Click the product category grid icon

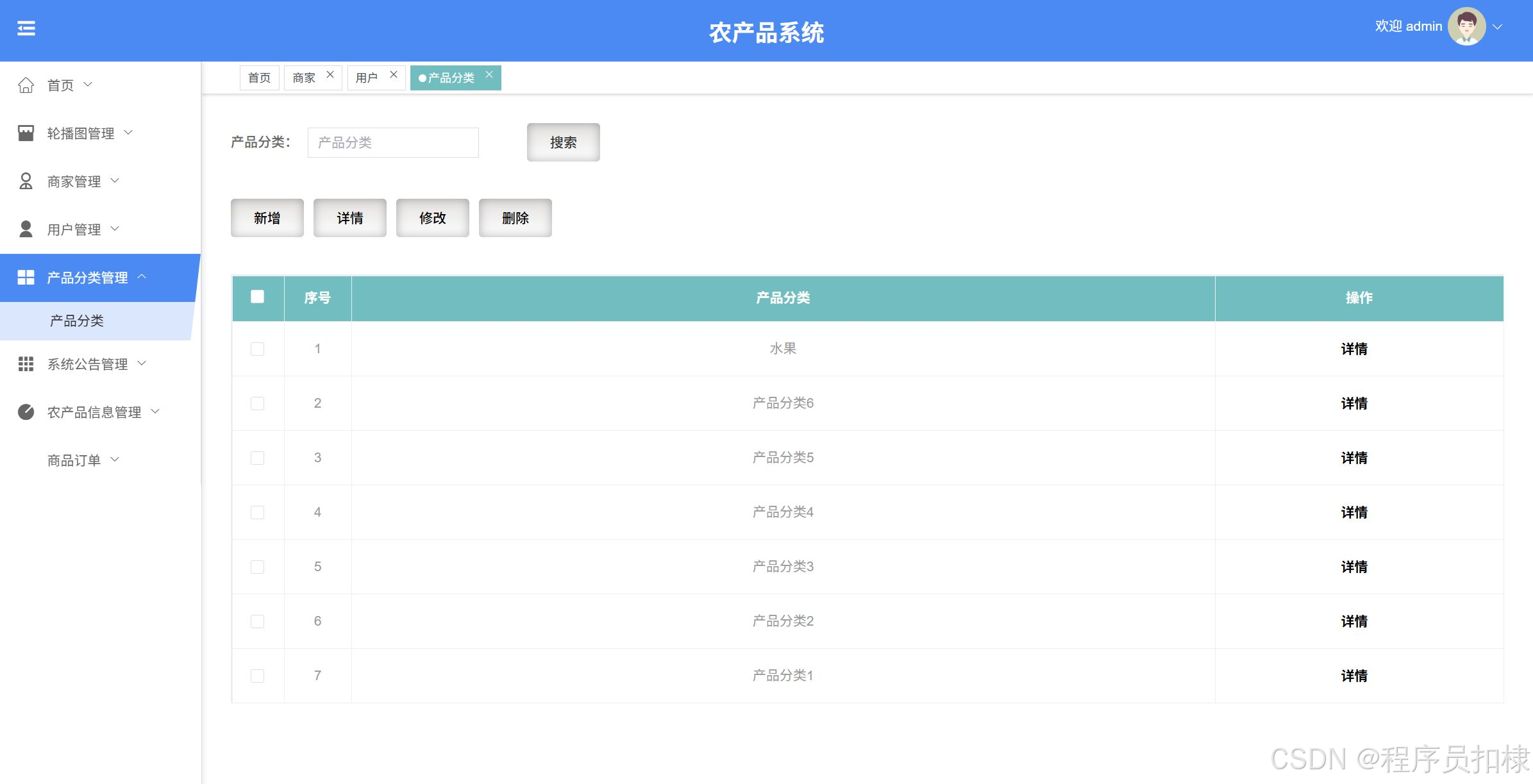26,278
